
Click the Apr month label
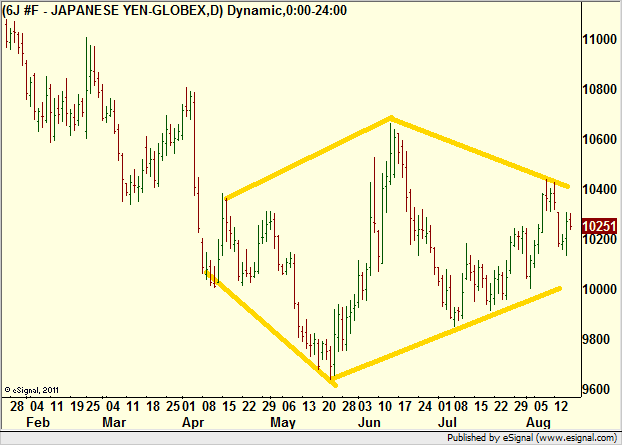(x=193, y=423)
